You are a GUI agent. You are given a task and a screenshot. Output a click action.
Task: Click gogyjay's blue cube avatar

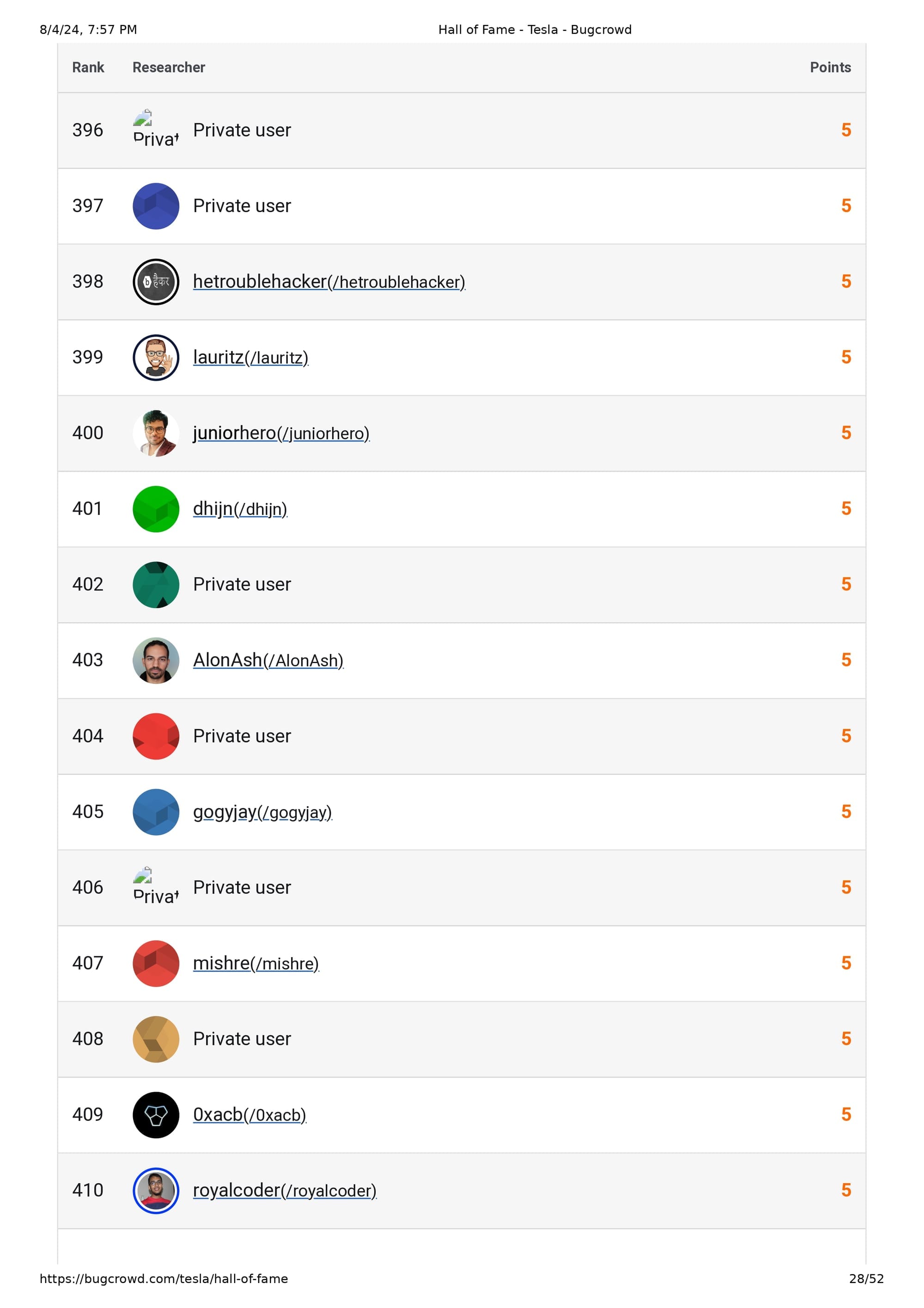(x=155, y=812)
